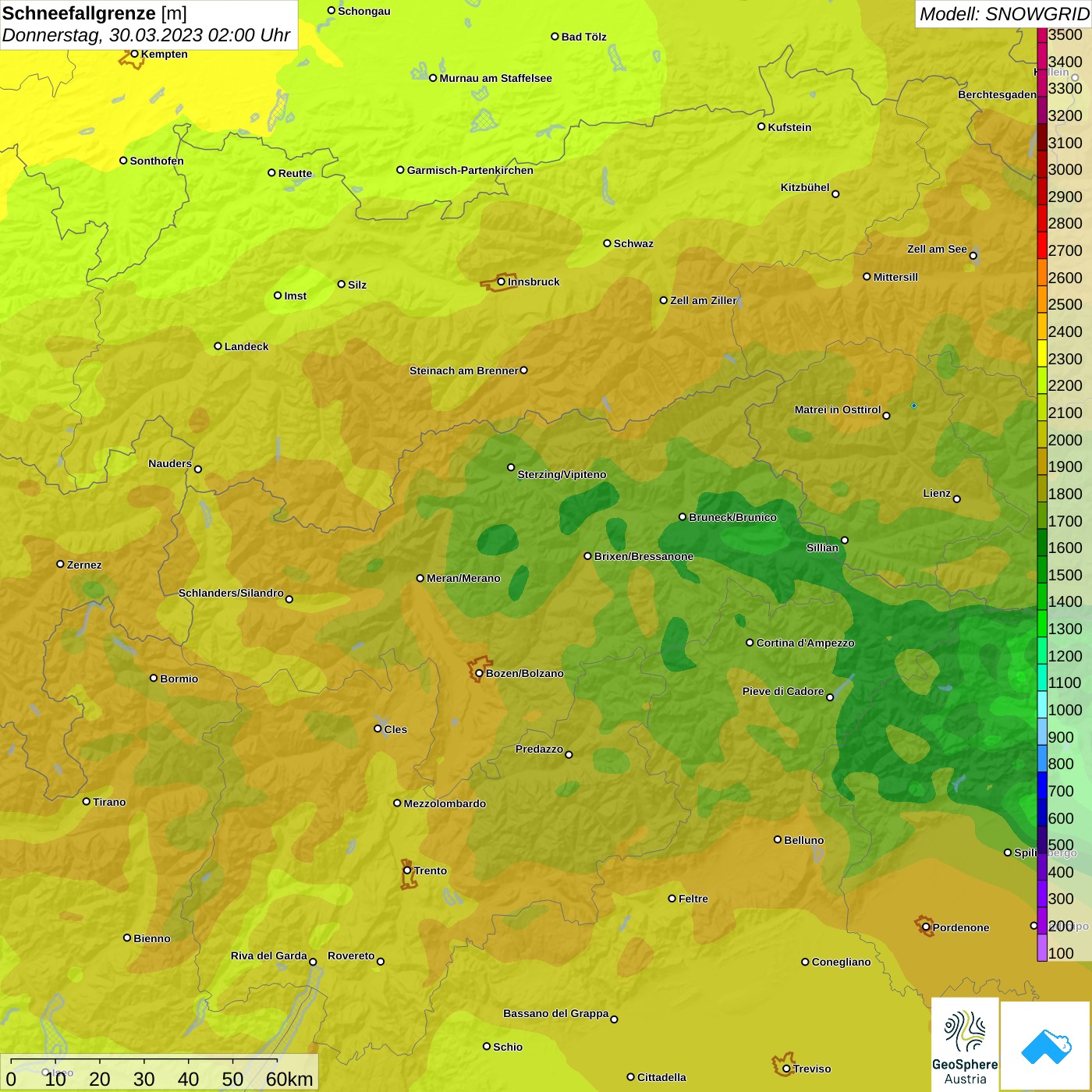Click the Meran/Merano label
The width and height of the screenshot is (1092, 1092).
pyautogui.click(x=463, y=578)
